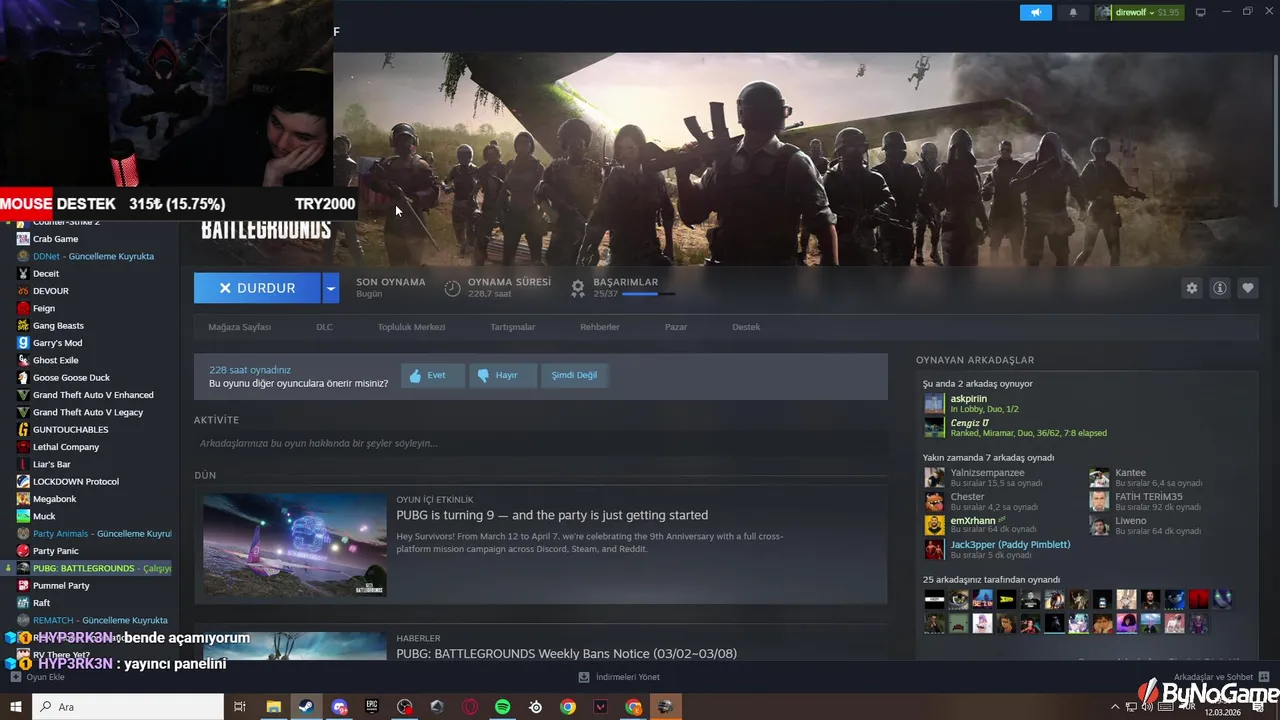
Task: Select Crab Game in library
Action: pyautogui.click(x=55, y=239)
